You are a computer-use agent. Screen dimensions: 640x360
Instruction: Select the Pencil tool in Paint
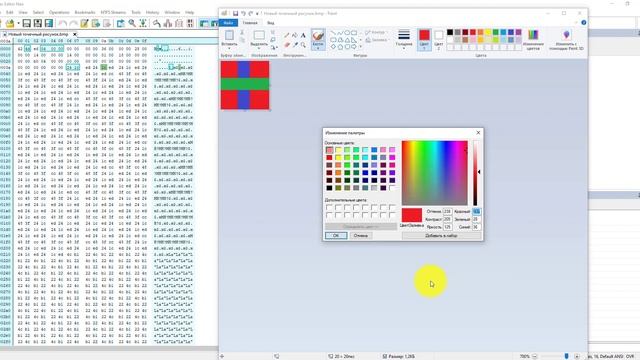point(287,36)
